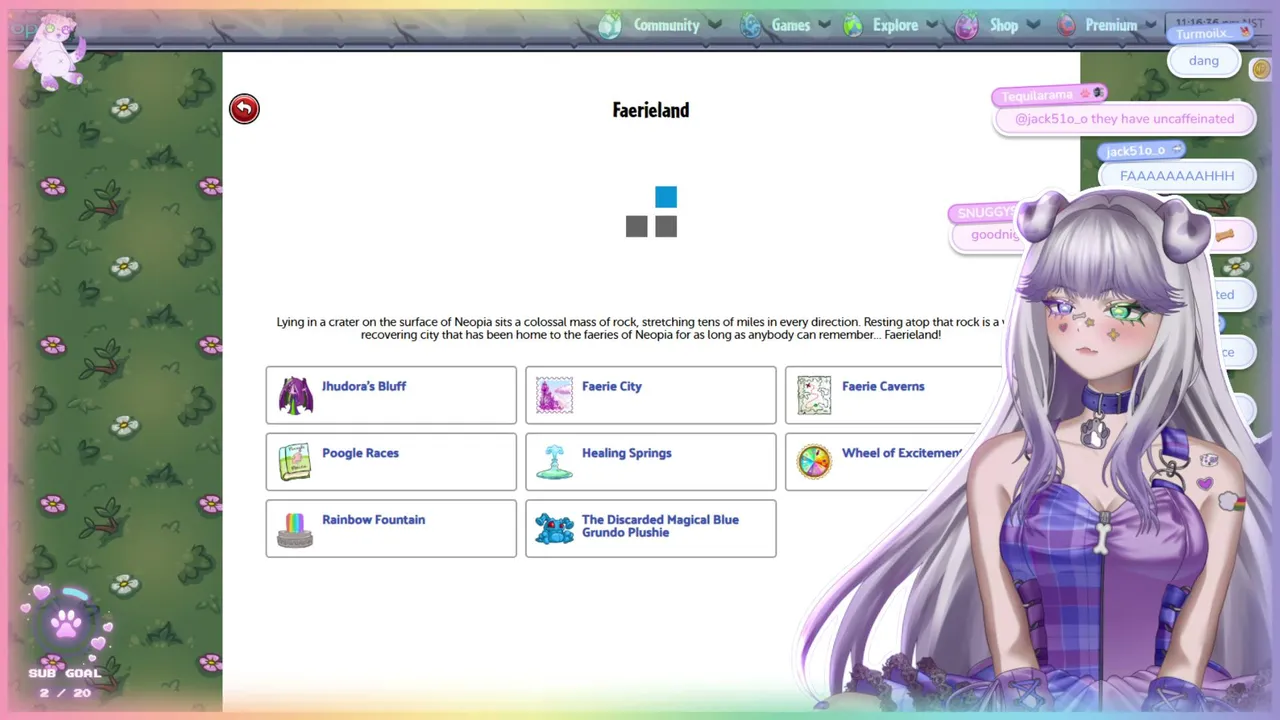Open Poogle Races
Screen dimensions: 1280x720
pos(360,453)
